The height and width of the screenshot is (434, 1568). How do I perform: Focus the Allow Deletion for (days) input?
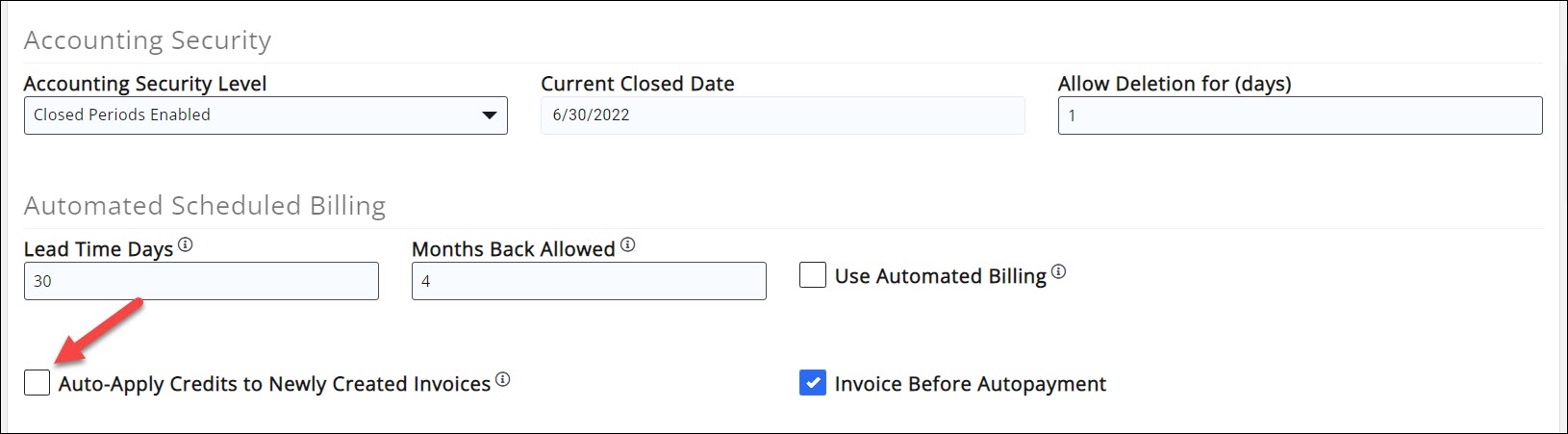click(1299, 115)
